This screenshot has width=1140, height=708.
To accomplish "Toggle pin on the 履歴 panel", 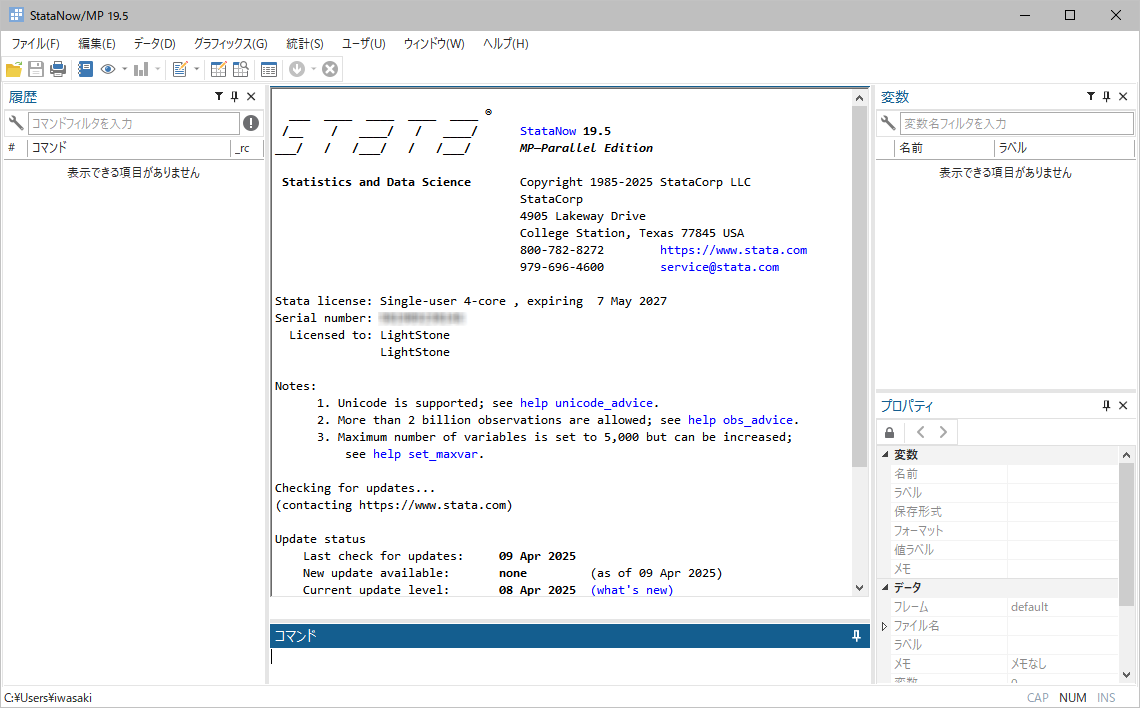I will click(x=234, y=96).
